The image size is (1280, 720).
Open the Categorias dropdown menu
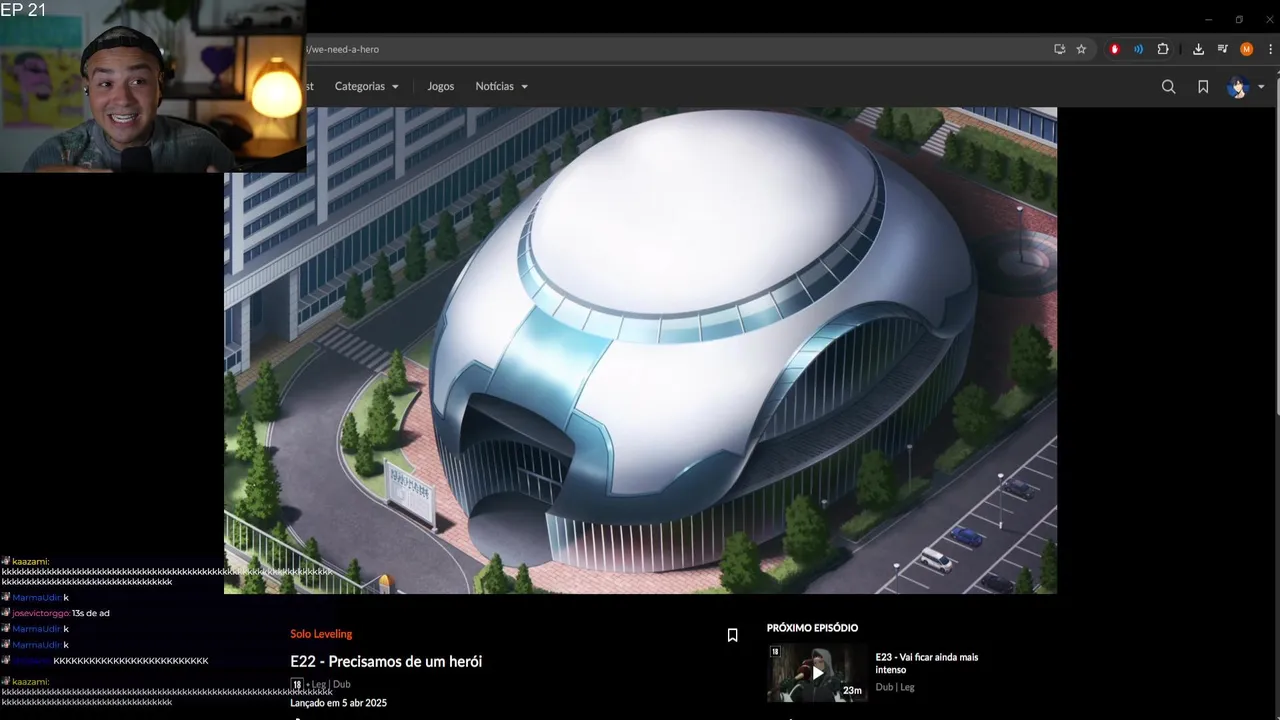(366, 86)
